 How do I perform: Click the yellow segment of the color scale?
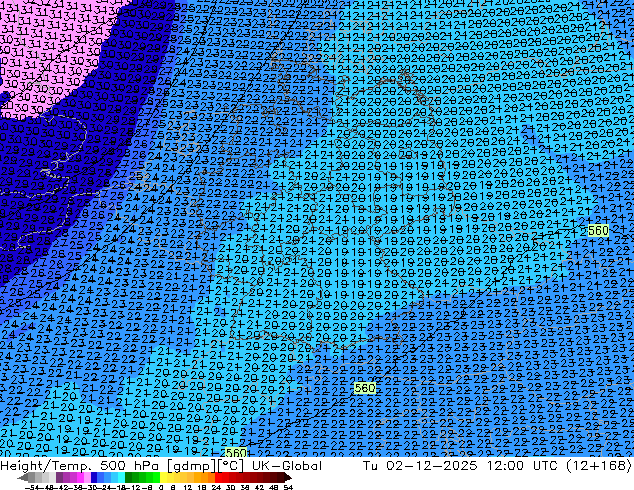[x=163, y=477]
